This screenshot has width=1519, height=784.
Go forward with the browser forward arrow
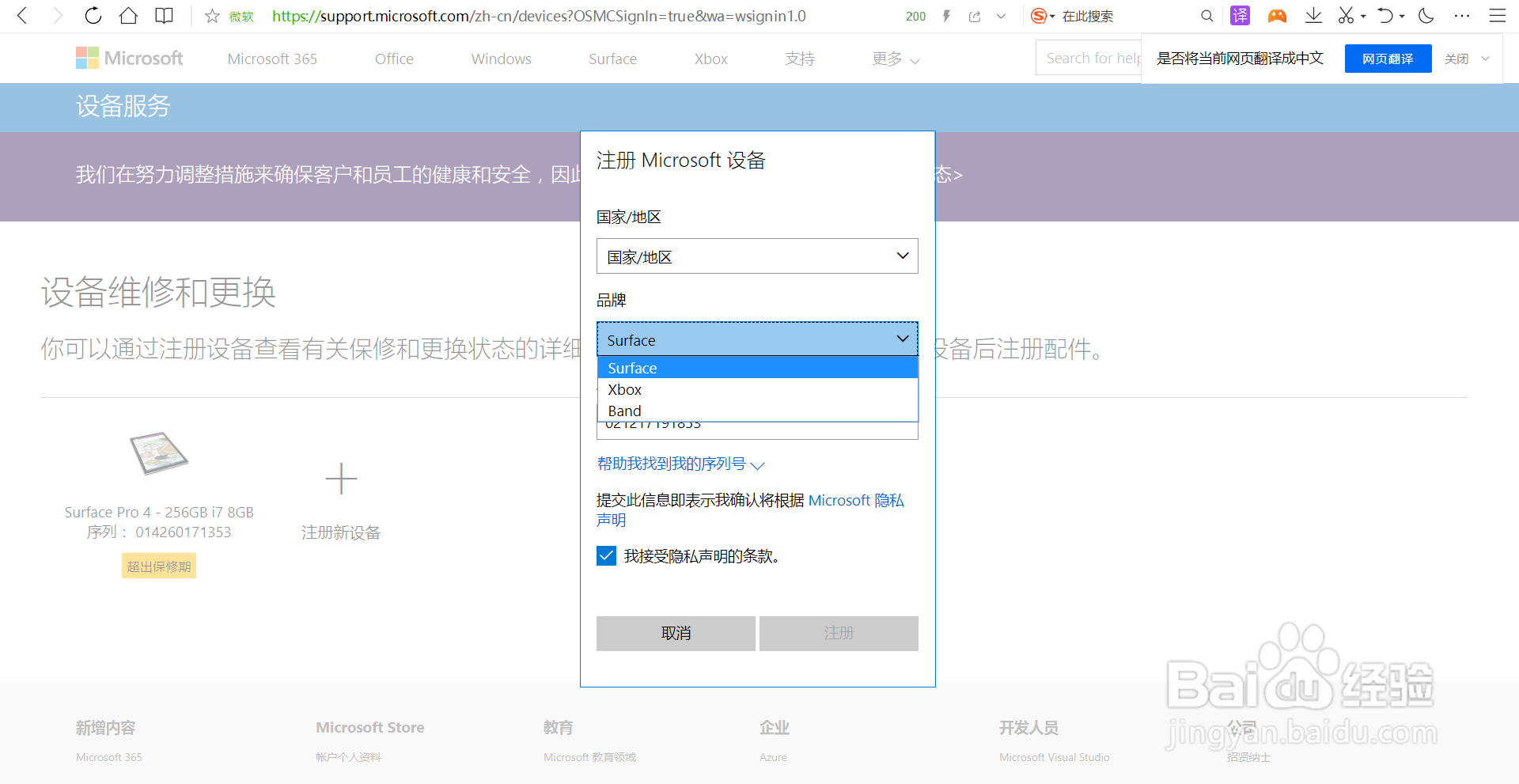click(58, 16)
